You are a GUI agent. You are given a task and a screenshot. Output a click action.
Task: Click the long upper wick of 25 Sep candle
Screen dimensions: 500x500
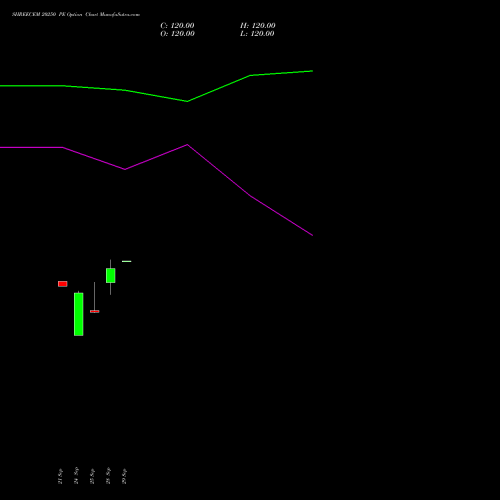pyautogui.click(x=94, y=296)
